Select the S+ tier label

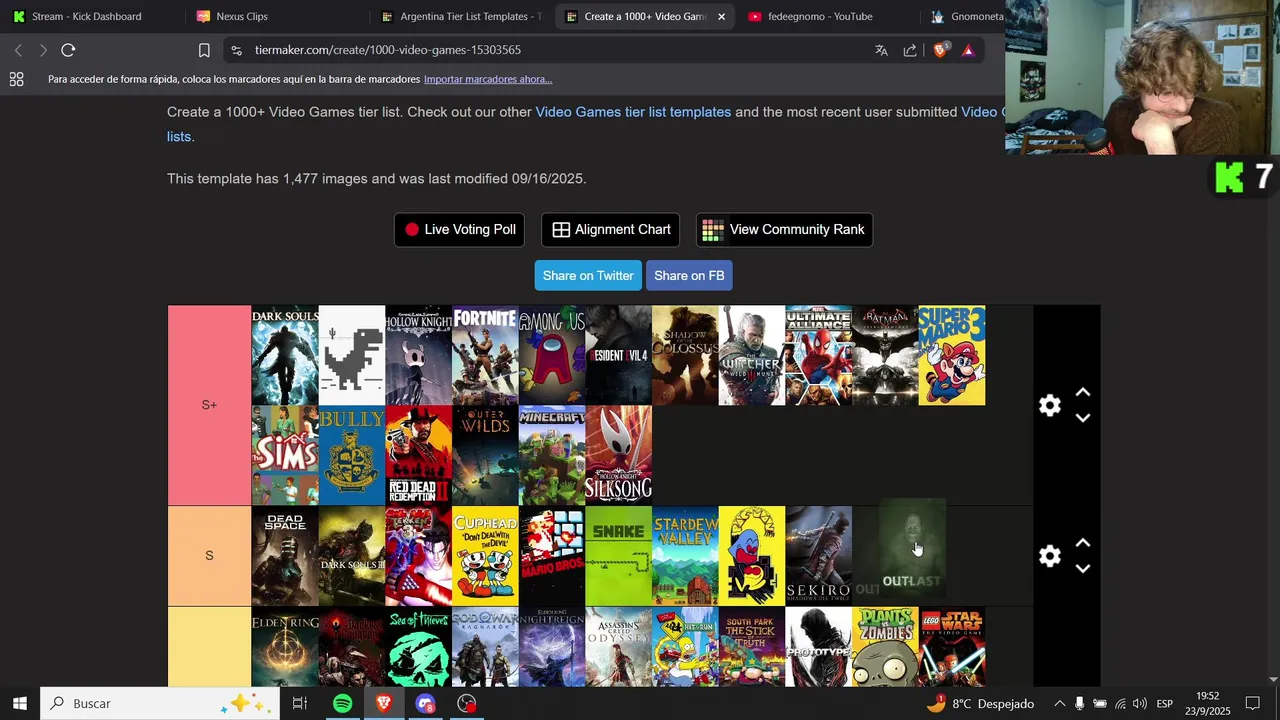point(209,405)
